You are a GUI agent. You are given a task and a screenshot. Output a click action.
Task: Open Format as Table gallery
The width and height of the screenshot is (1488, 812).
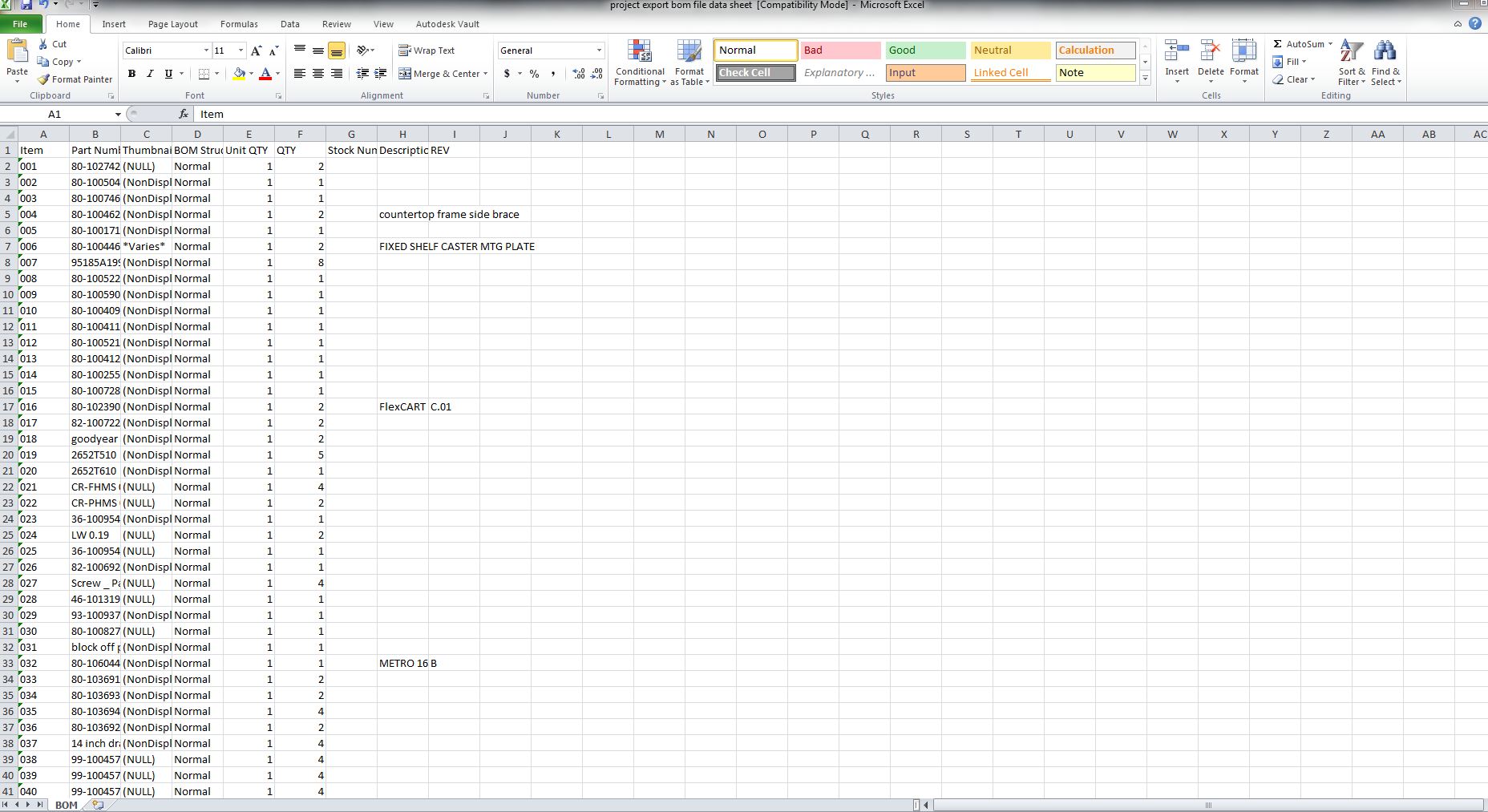click(689, 63)
